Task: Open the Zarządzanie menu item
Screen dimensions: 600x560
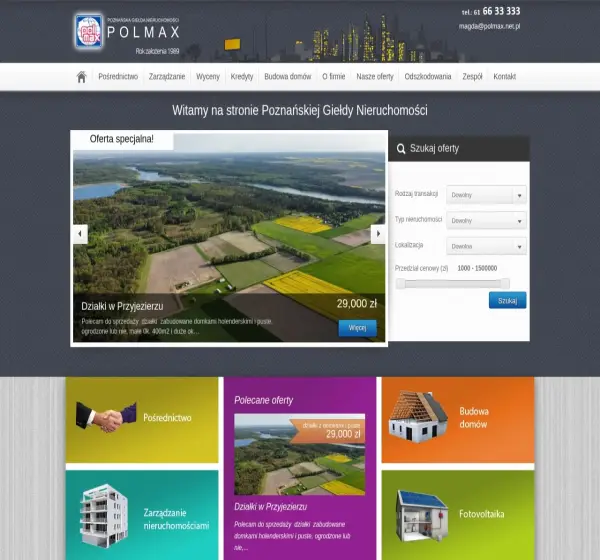Action: 167,77
